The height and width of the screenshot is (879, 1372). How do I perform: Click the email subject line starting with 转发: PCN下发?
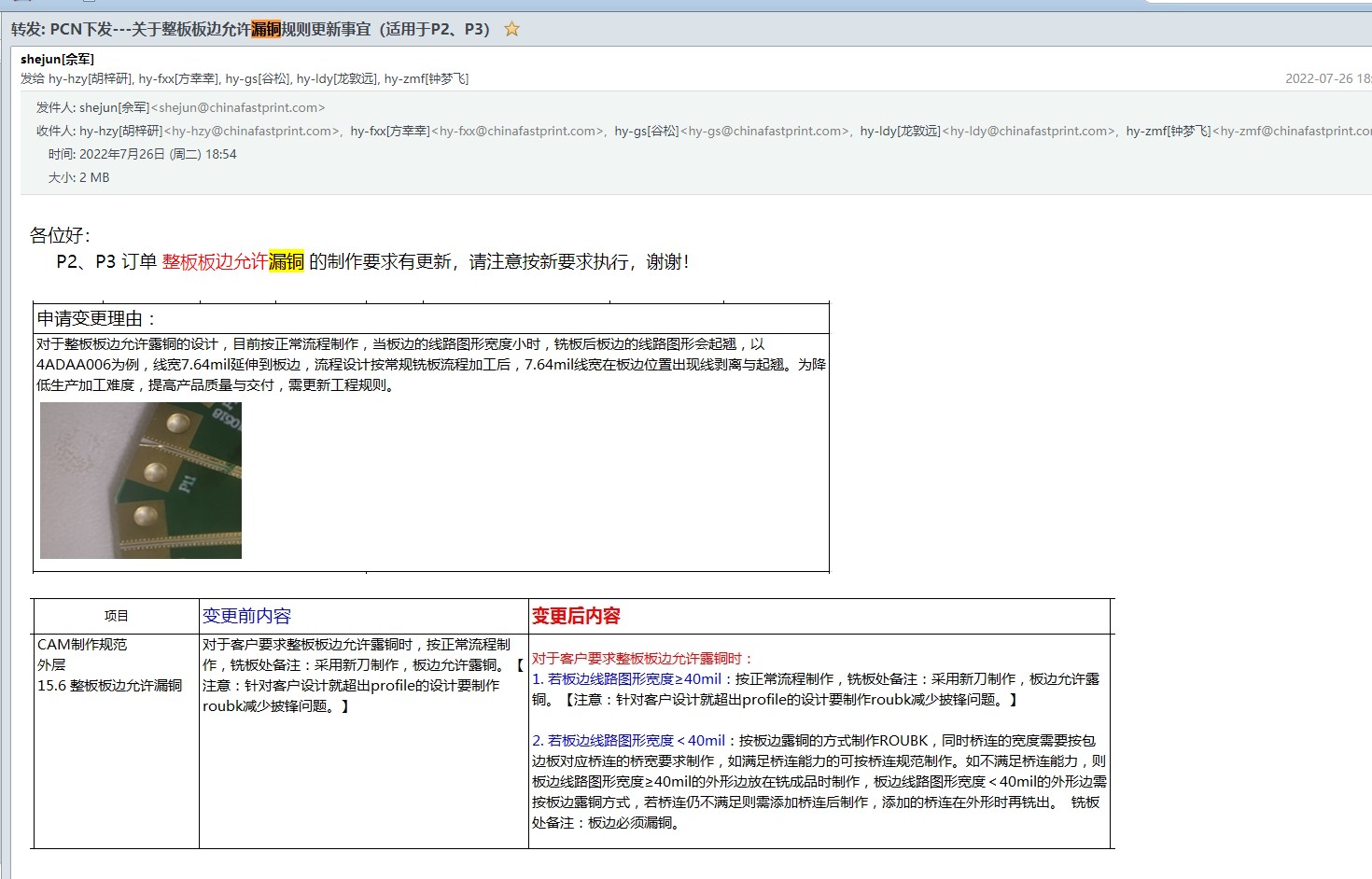coord(250,29)
